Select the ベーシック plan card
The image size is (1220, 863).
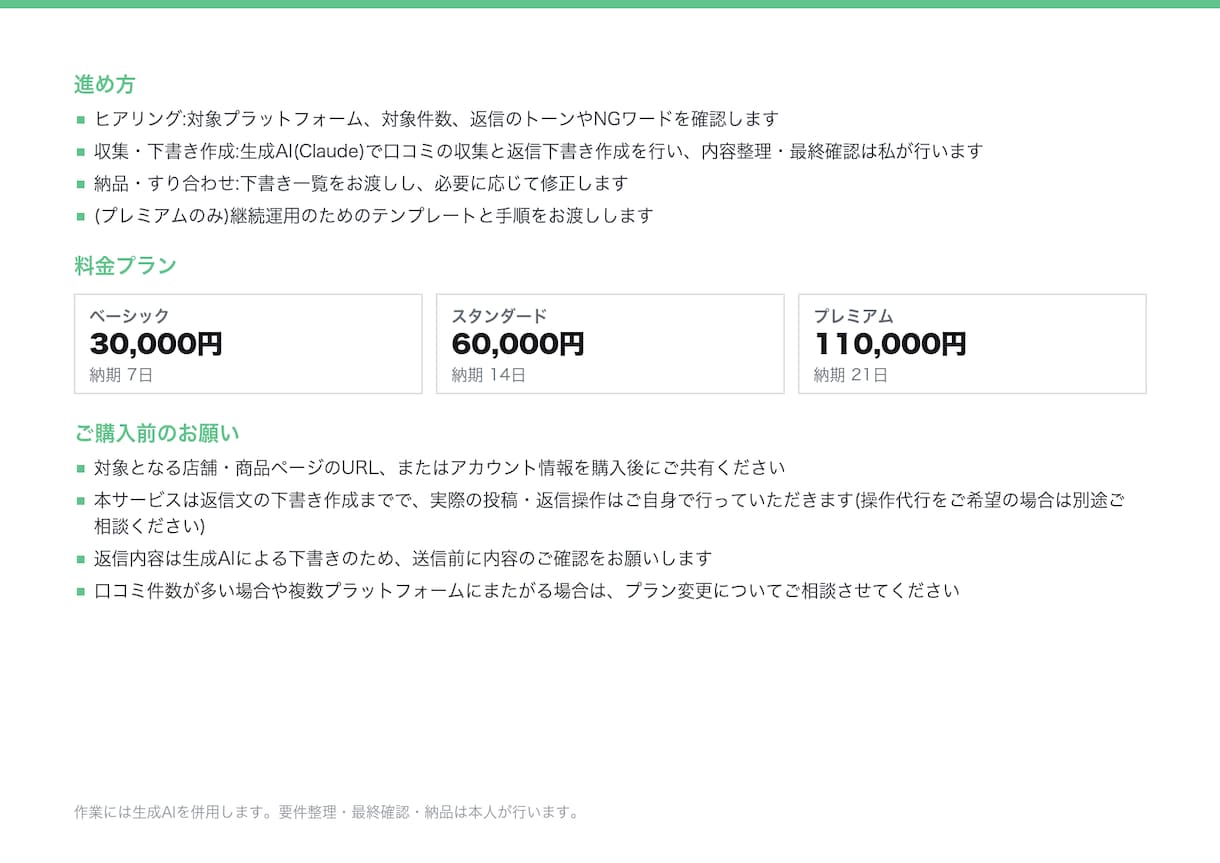(x=248, y=344)
